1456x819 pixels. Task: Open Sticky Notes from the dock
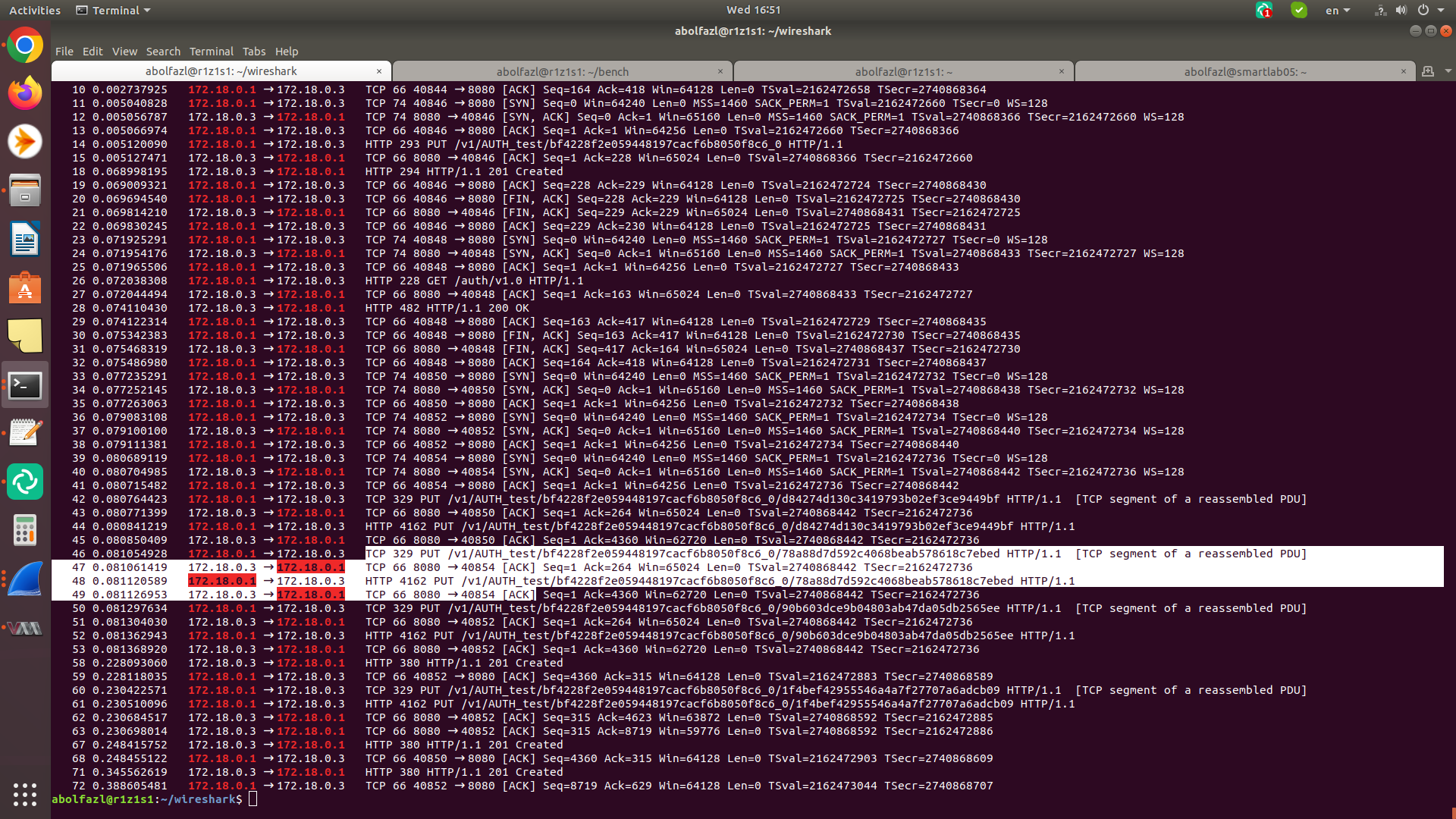click(x=25, y=337)
